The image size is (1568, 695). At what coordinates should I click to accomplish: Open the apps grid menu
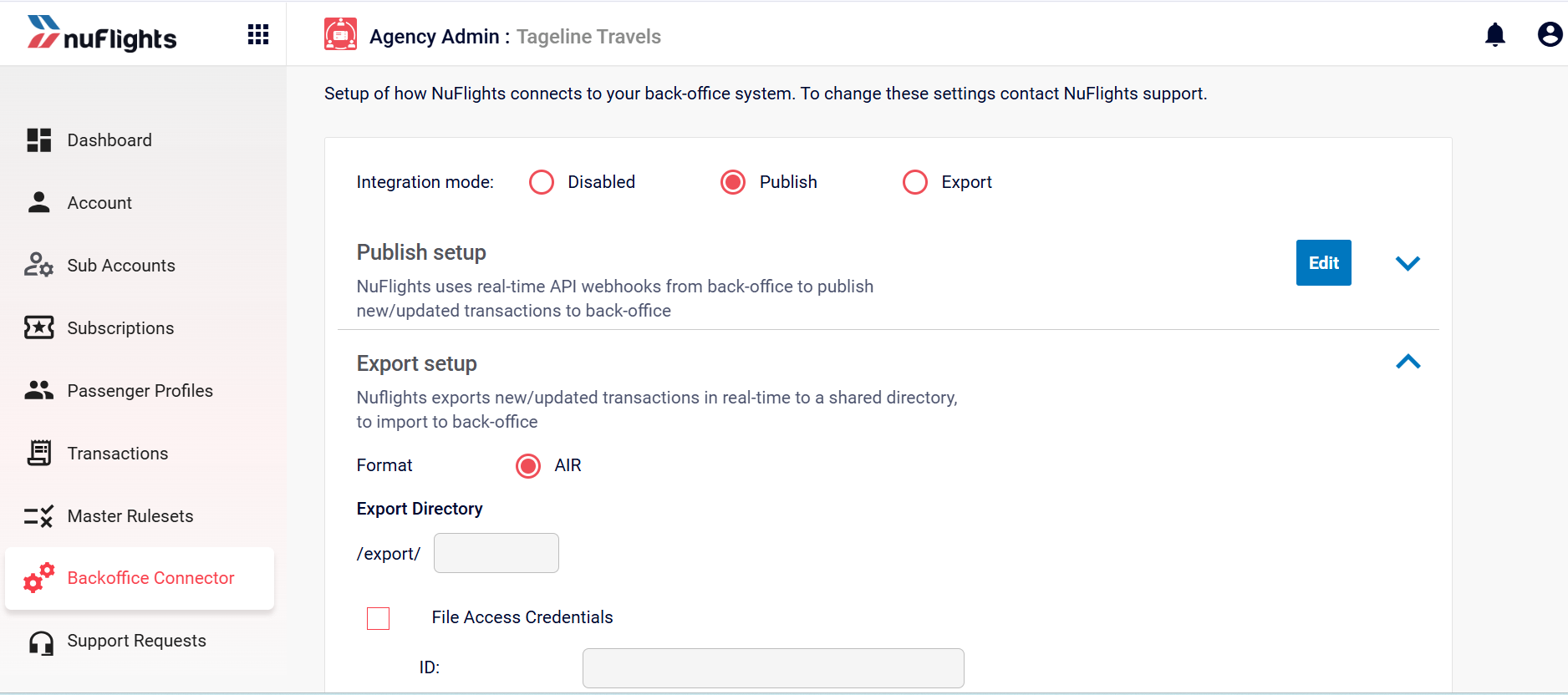pyautogui.click(x=258, y=34)
